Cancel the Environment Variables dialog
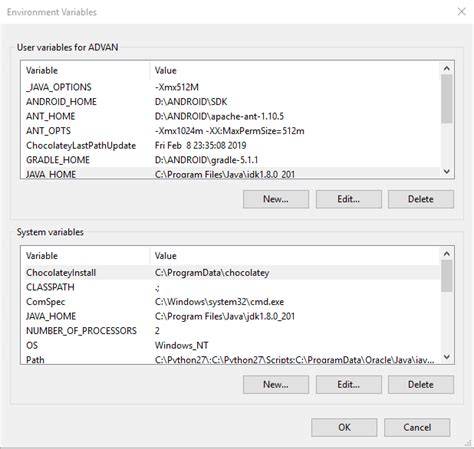The image size is (474, 449). pos(417,428)
